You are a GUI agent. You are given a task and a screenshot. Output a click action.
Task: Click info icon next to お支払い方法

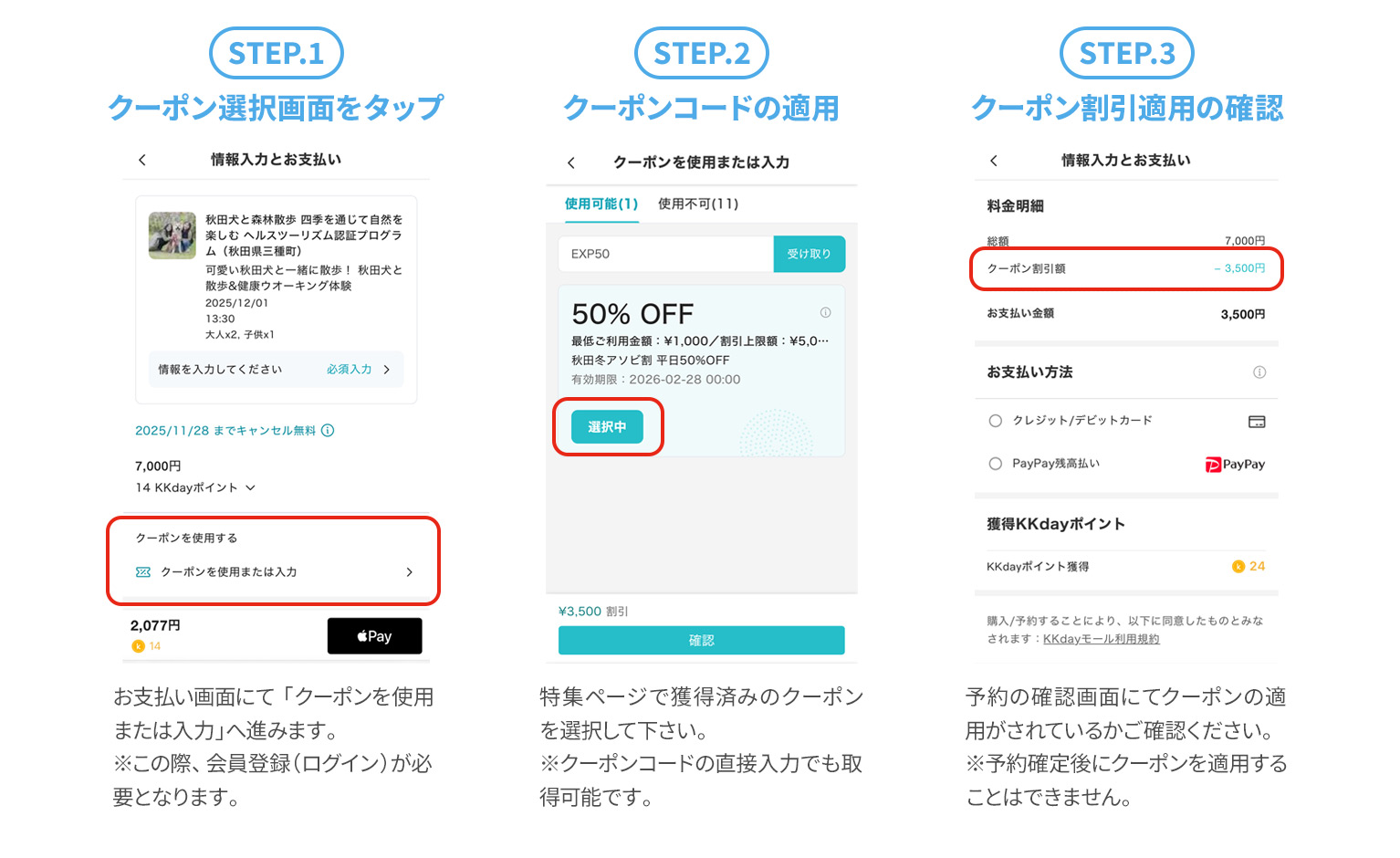coord(1259,372)
